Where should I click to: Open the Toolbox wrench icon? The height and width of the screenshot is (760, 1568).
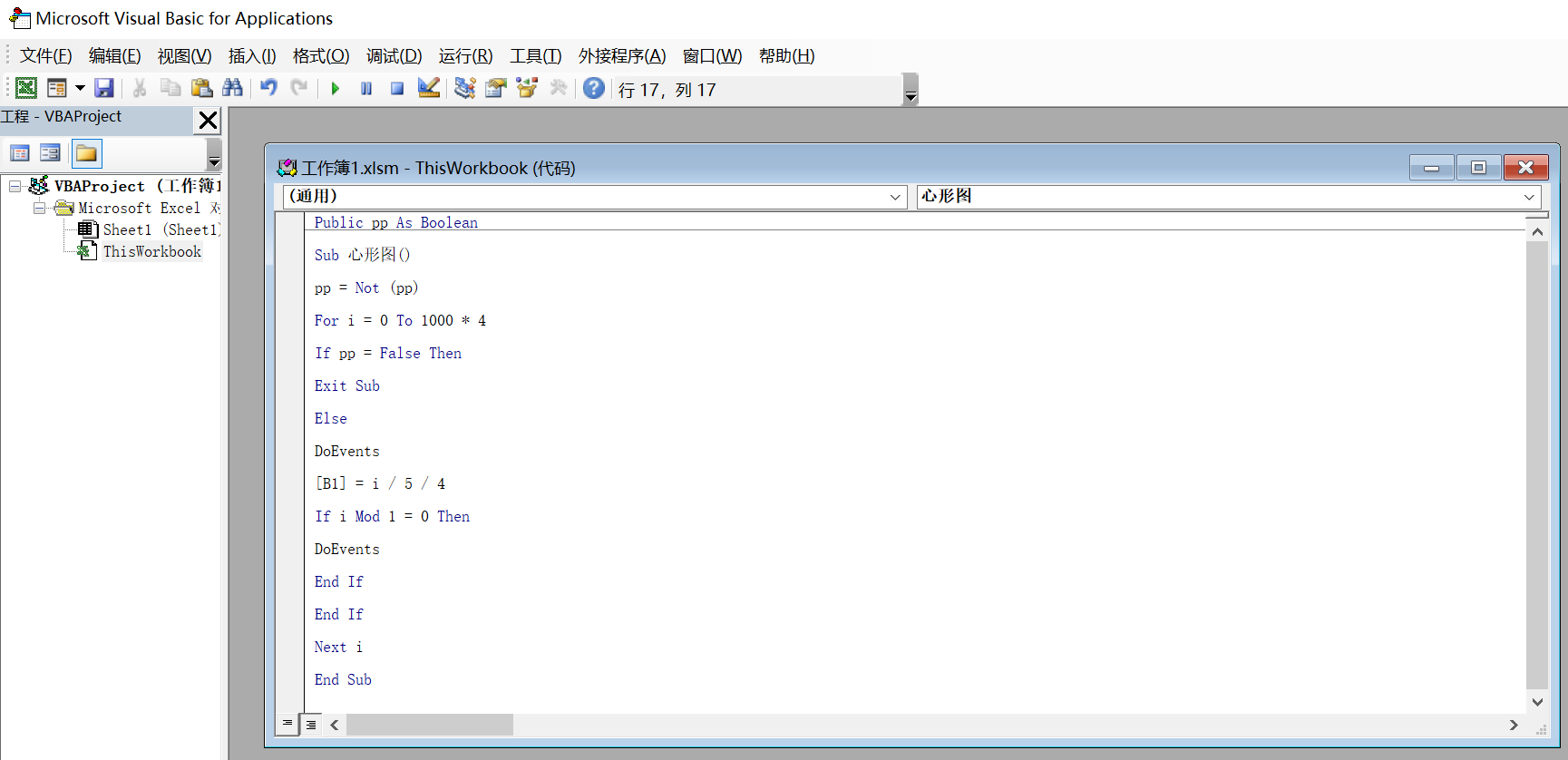(559, 88)
